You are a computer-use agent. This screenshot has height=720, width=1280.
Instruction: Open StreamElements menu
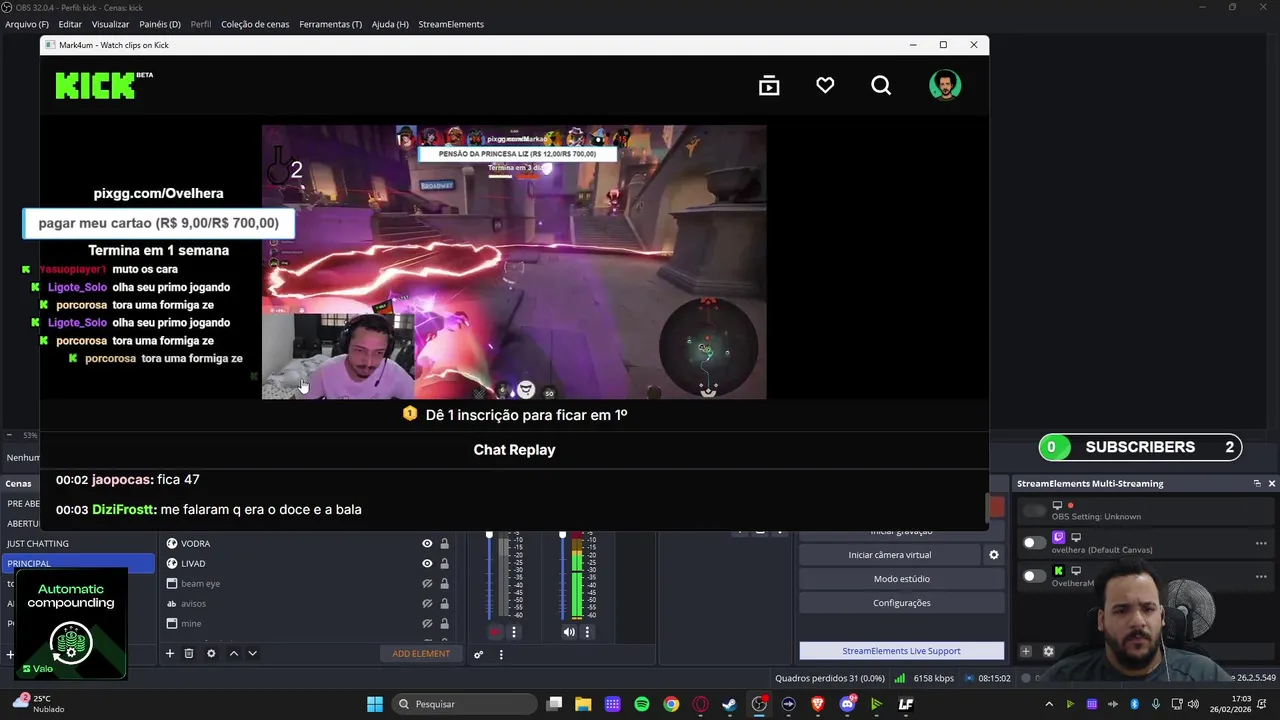(x=451, y=24)
